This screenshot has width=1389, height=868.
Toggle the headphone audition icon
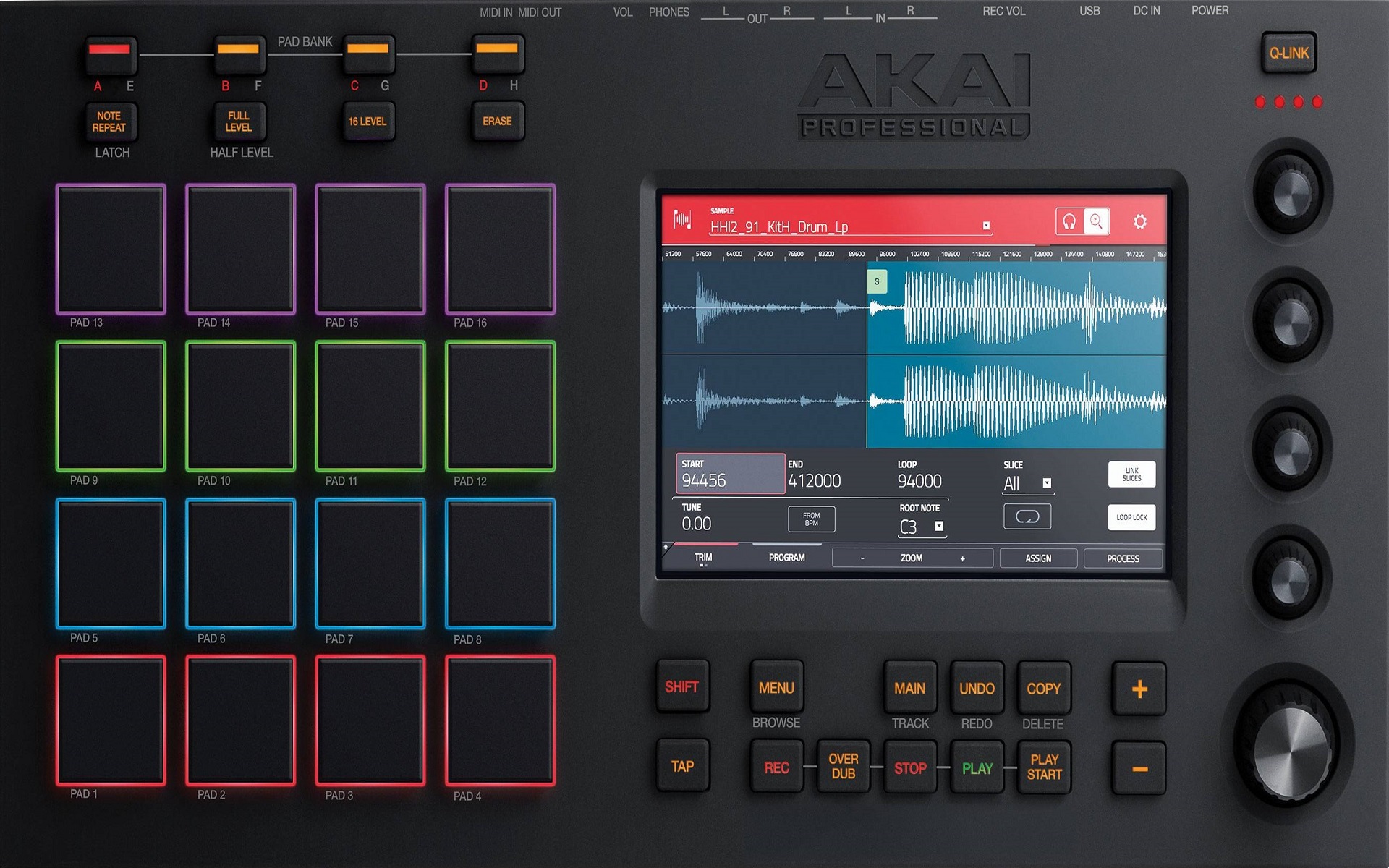click(x=1069, y=221)
